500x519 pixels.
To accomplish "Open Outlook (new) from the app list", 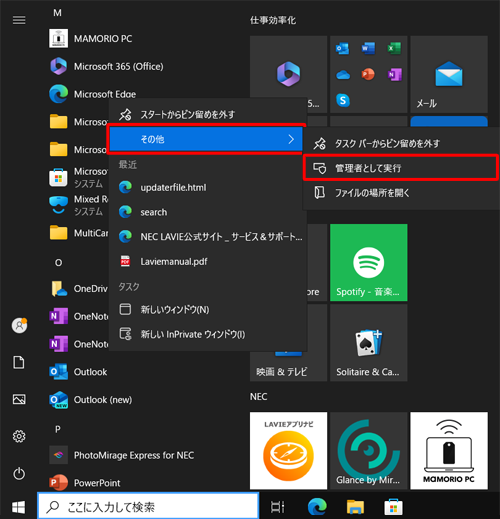I will (91, 400).
